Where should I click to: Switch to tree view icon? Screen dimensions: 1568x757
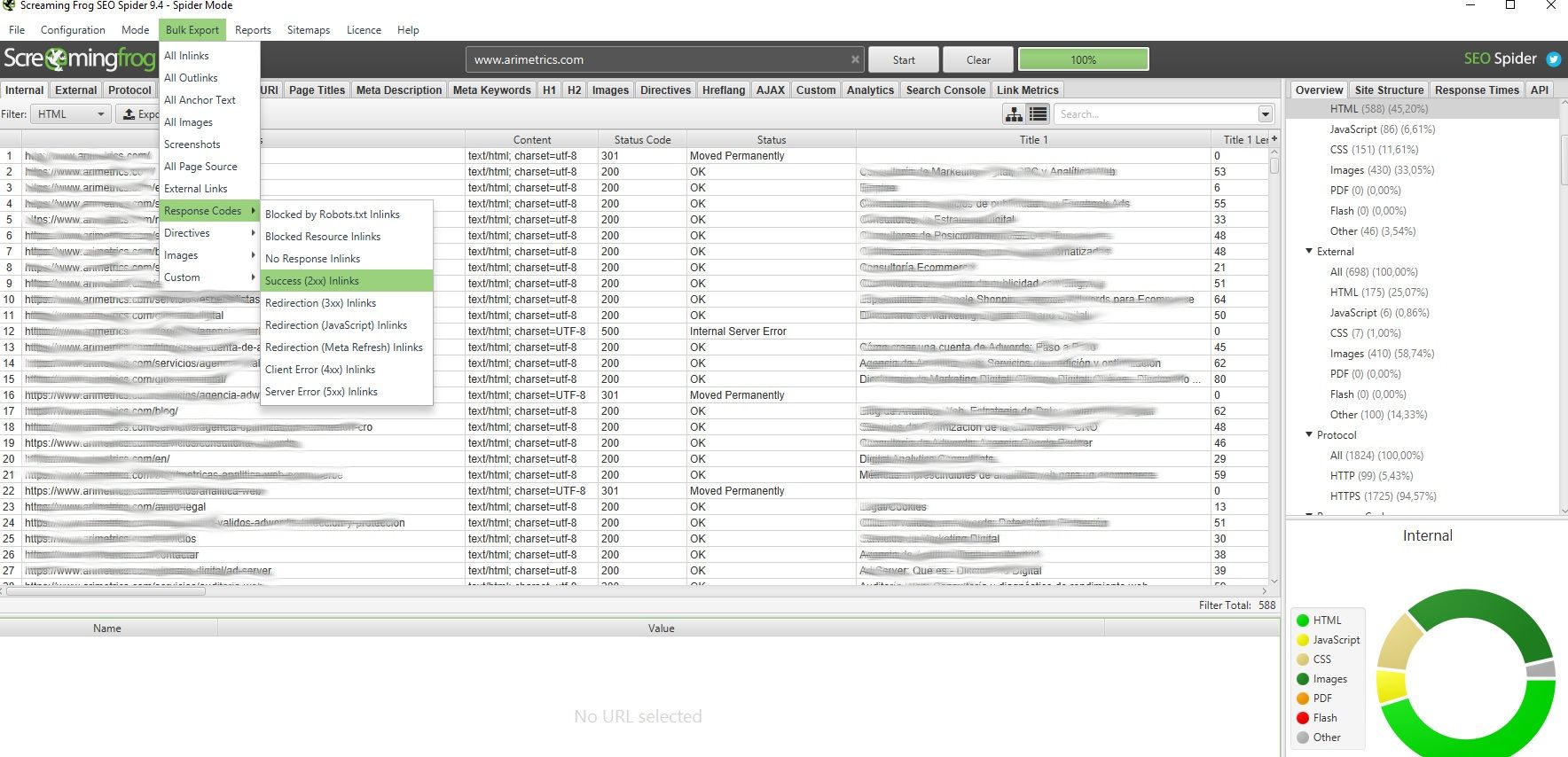click(1014, 113)
